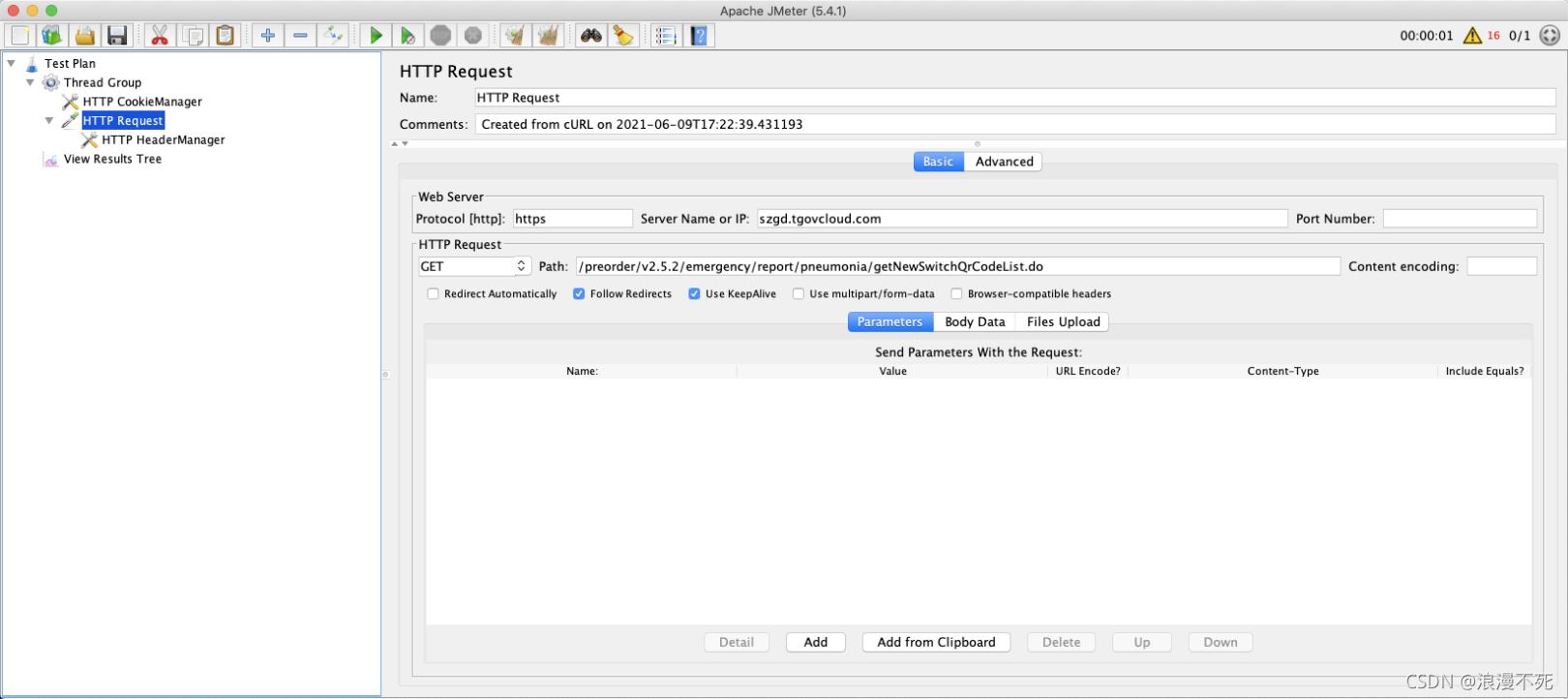
Task: Enable Browser-compatible headers
Action: pyautogui.click(x=956, y=294)
